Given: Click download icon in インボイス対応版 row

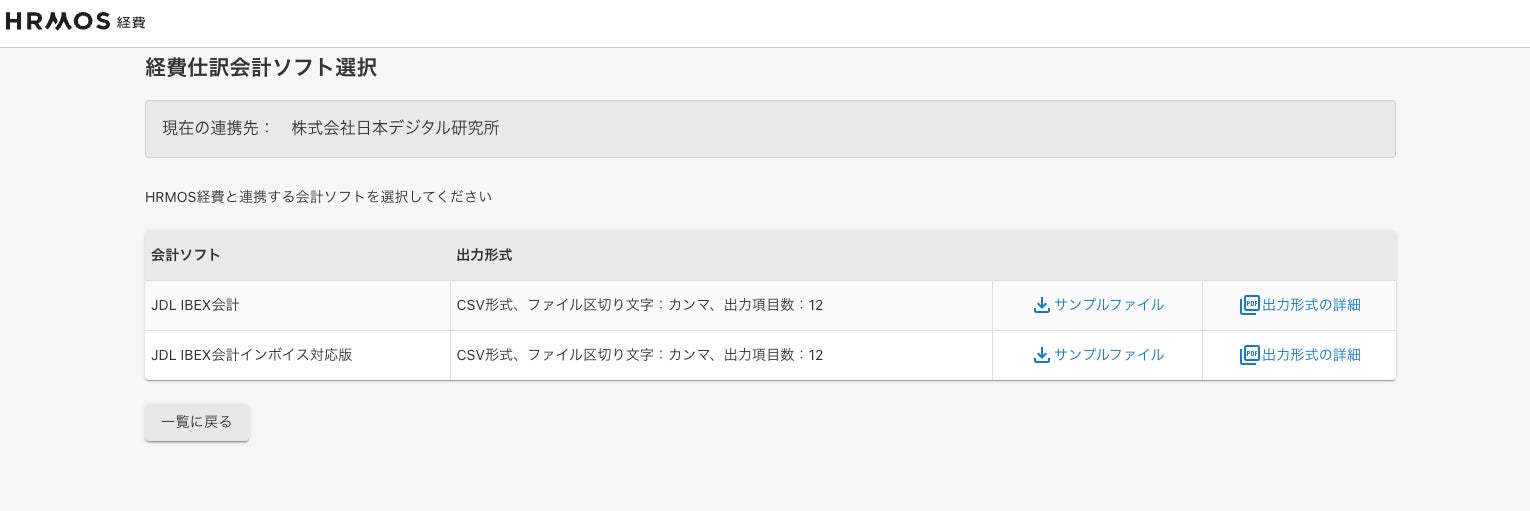Looking at the screenshot, I should [1041, 355].
